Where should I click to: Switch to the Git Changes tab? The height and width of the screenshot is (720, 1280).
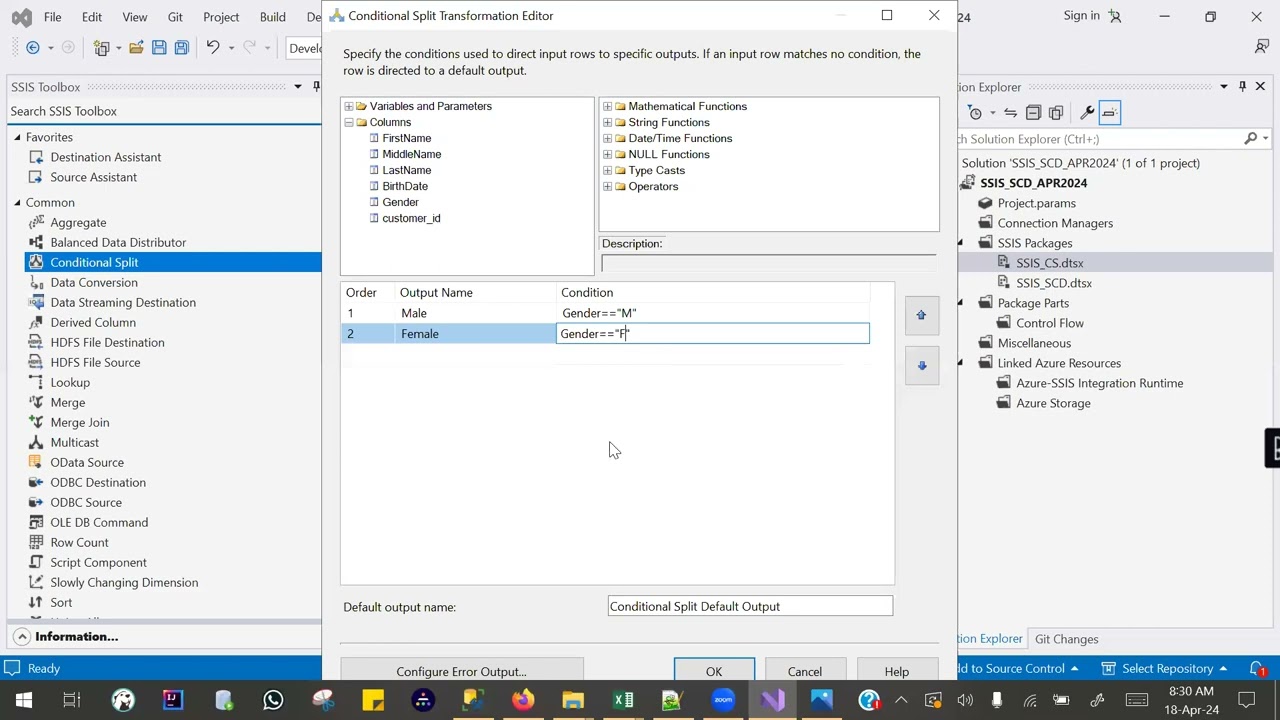[x=1066, y=639]
